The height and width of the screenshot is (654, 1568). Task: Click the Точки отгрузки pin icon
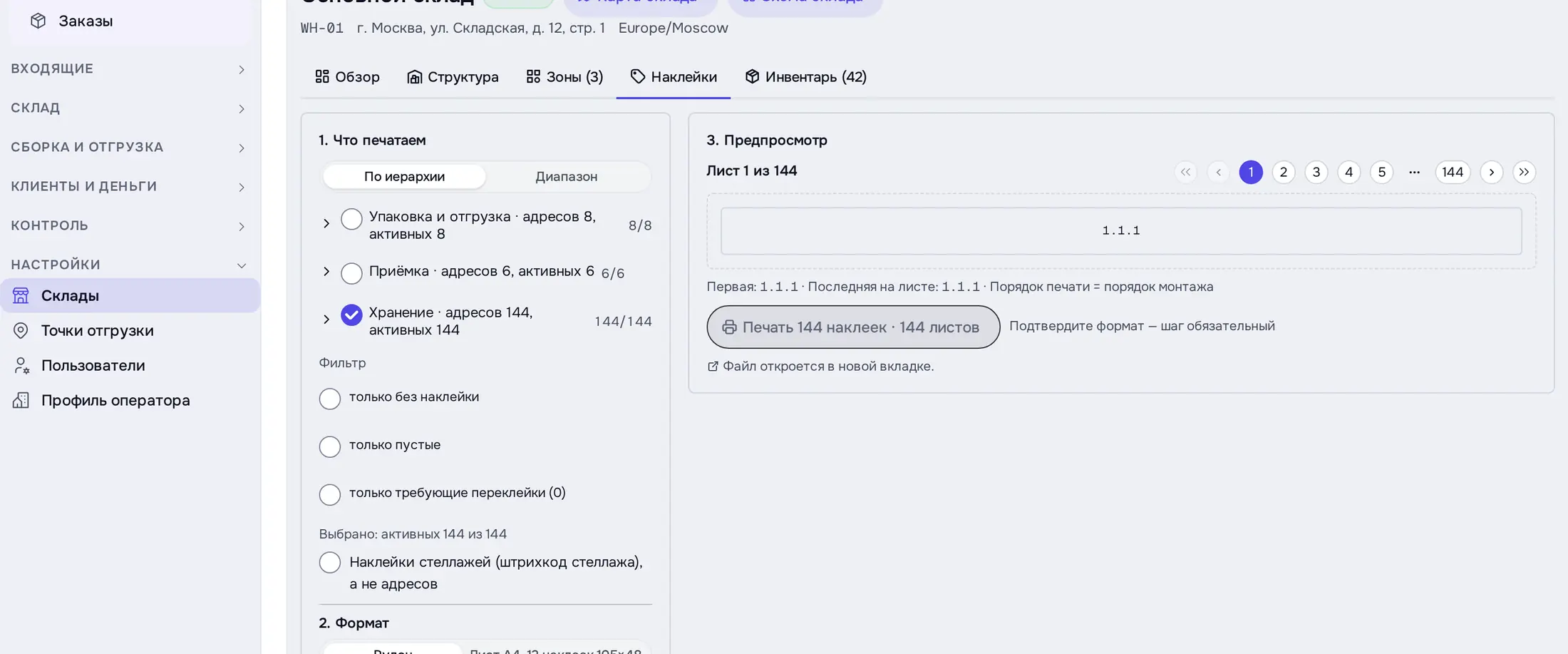(21, 330)
